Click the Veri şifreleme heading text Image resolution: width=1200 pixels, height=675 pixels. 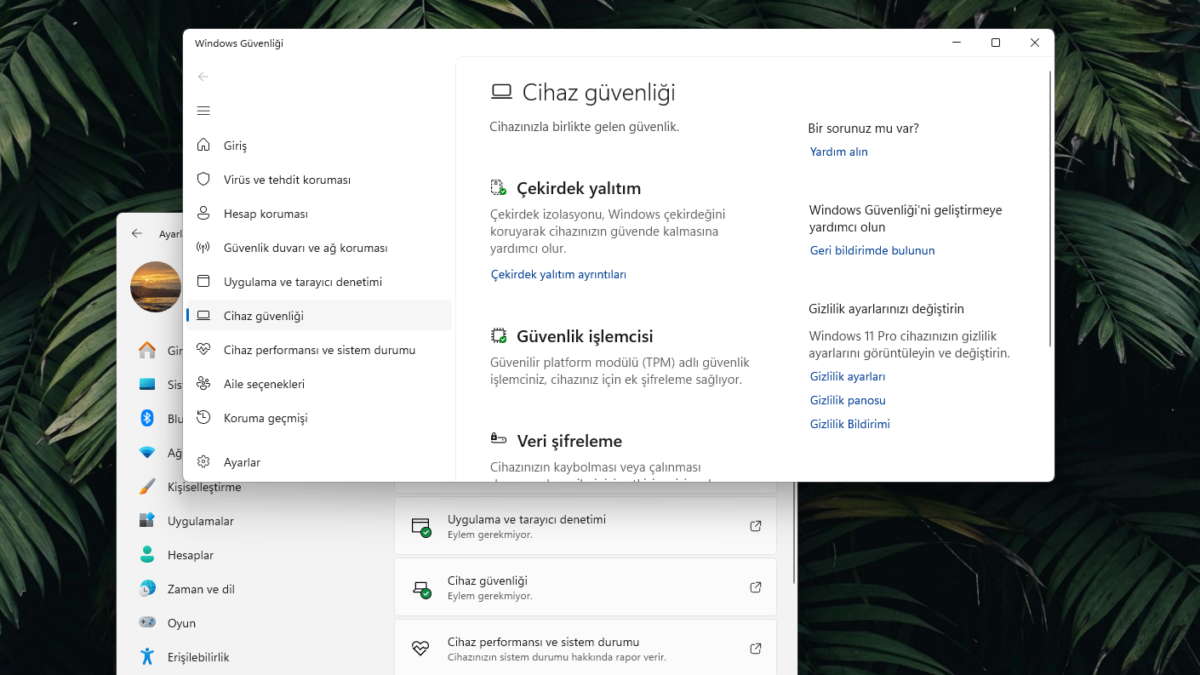point(569,441)
